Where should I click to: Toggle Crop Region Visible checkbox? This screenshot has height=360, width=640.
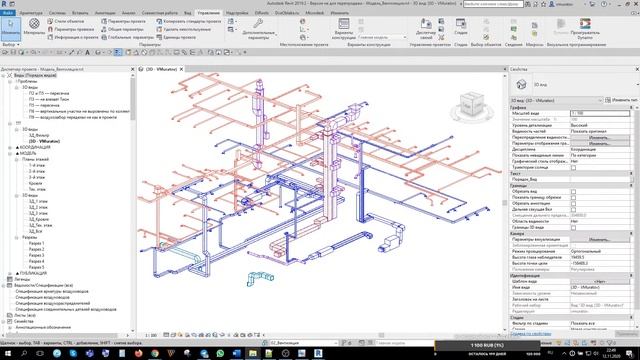(x=573, y=197)
